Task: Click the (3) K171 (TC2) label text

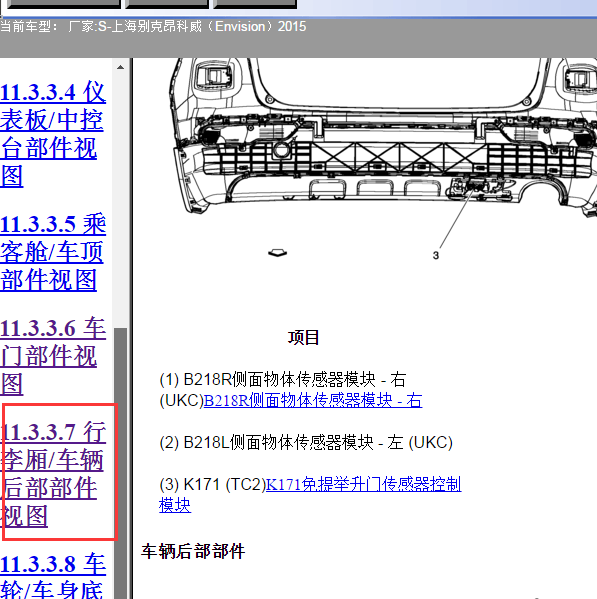Action: point(212,484)
